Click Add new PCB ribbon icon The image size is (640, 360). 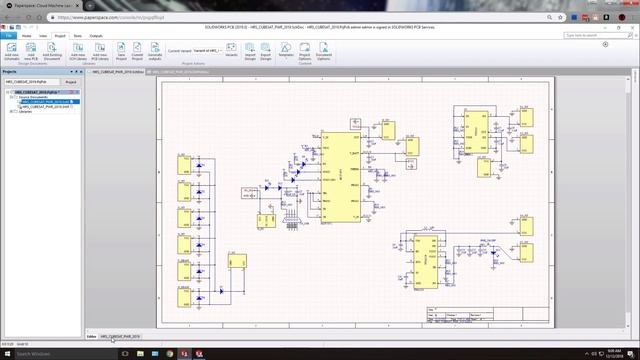click(31, 51)
